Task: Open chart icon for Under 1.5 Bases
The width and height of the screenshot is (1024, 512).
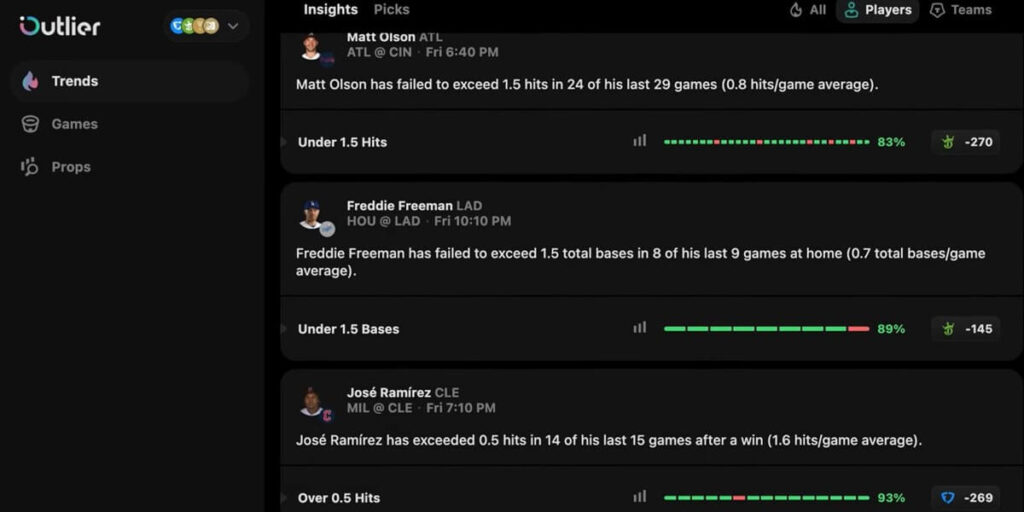Action: tap(640, 328)
